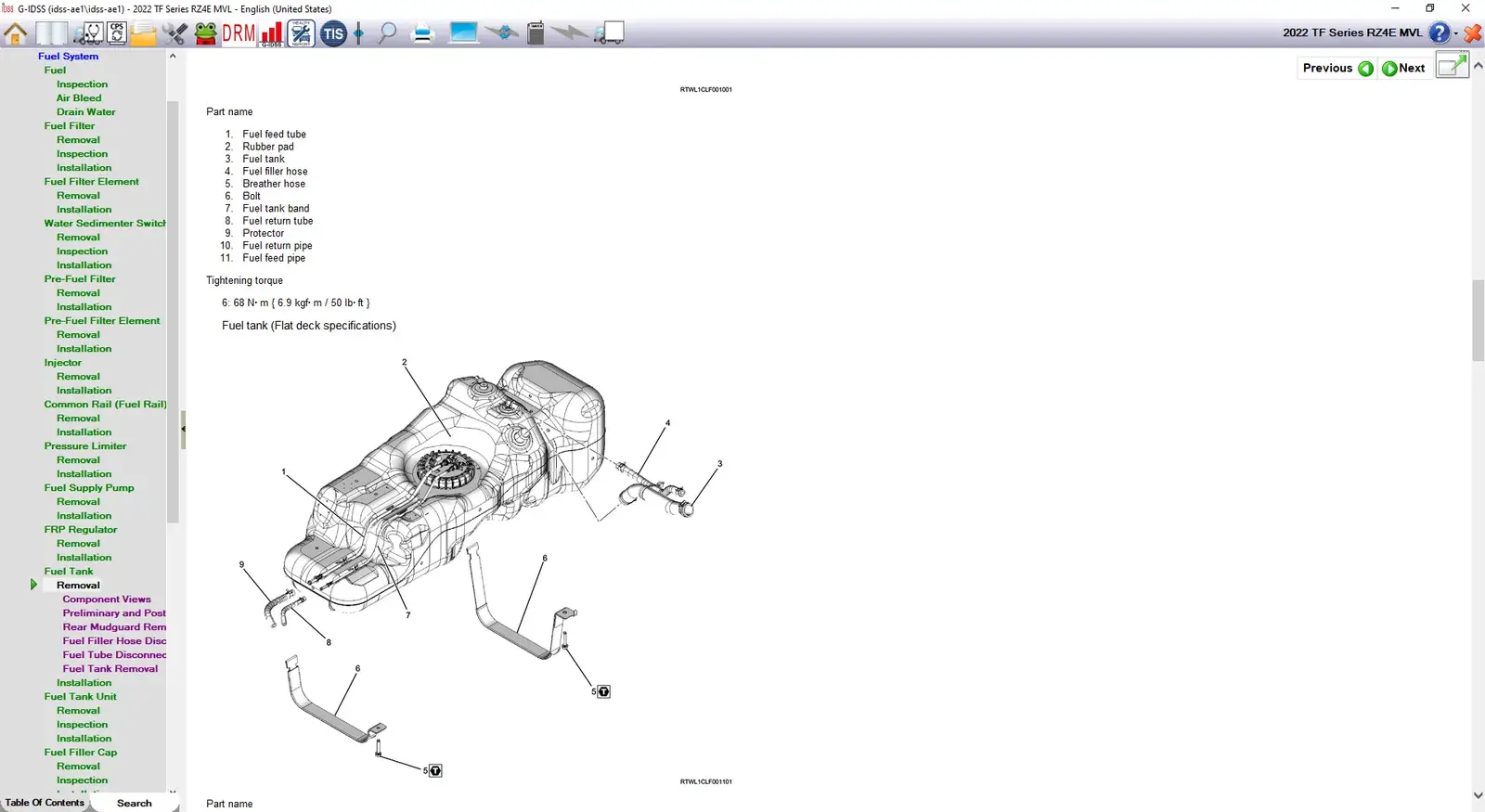Print the page with printer icon
Screen dimensions: 1485x812
click(423, 34)
